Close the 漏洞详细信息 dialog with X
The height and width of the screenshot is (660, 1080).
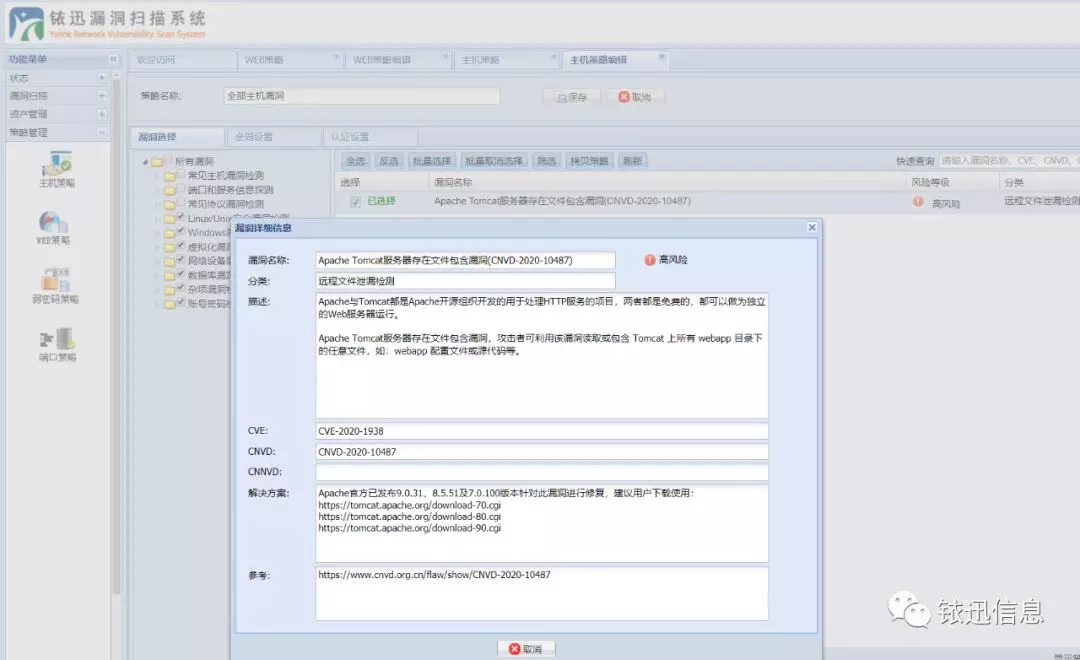[x=811, y=227]
